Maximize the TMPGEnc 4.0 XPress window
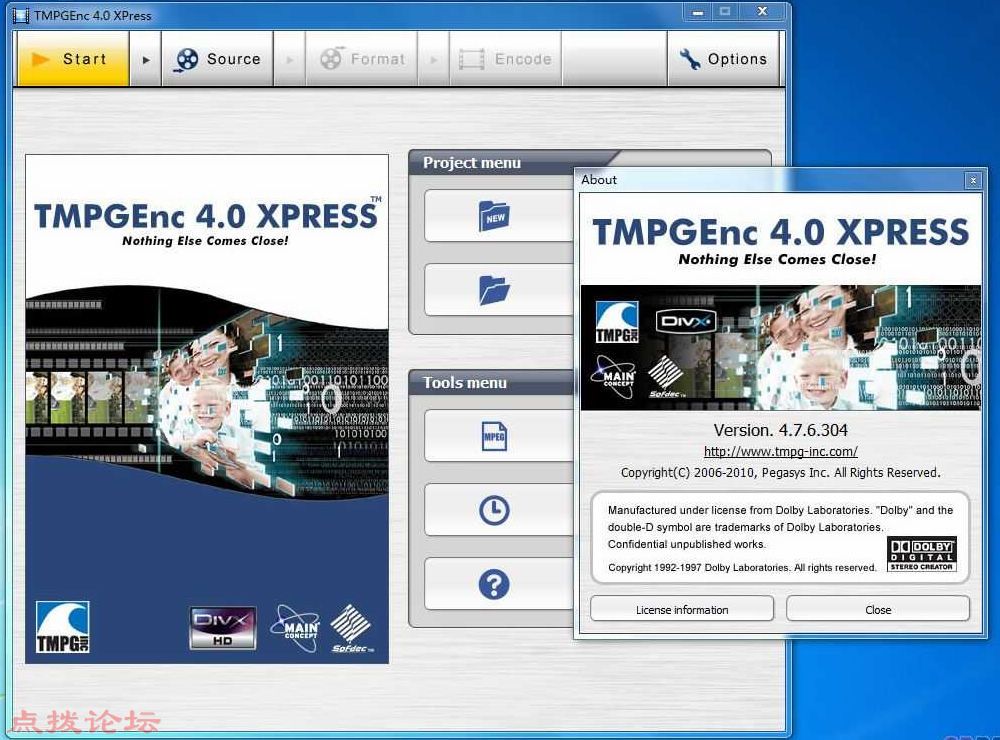The image size is (1000, 740). [725, 11]
